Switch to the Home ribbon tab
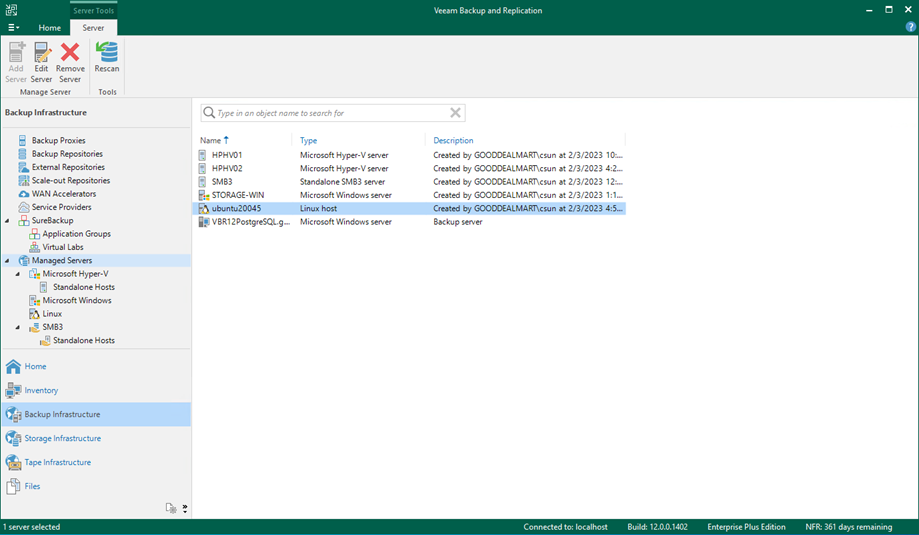 [50, 28]
